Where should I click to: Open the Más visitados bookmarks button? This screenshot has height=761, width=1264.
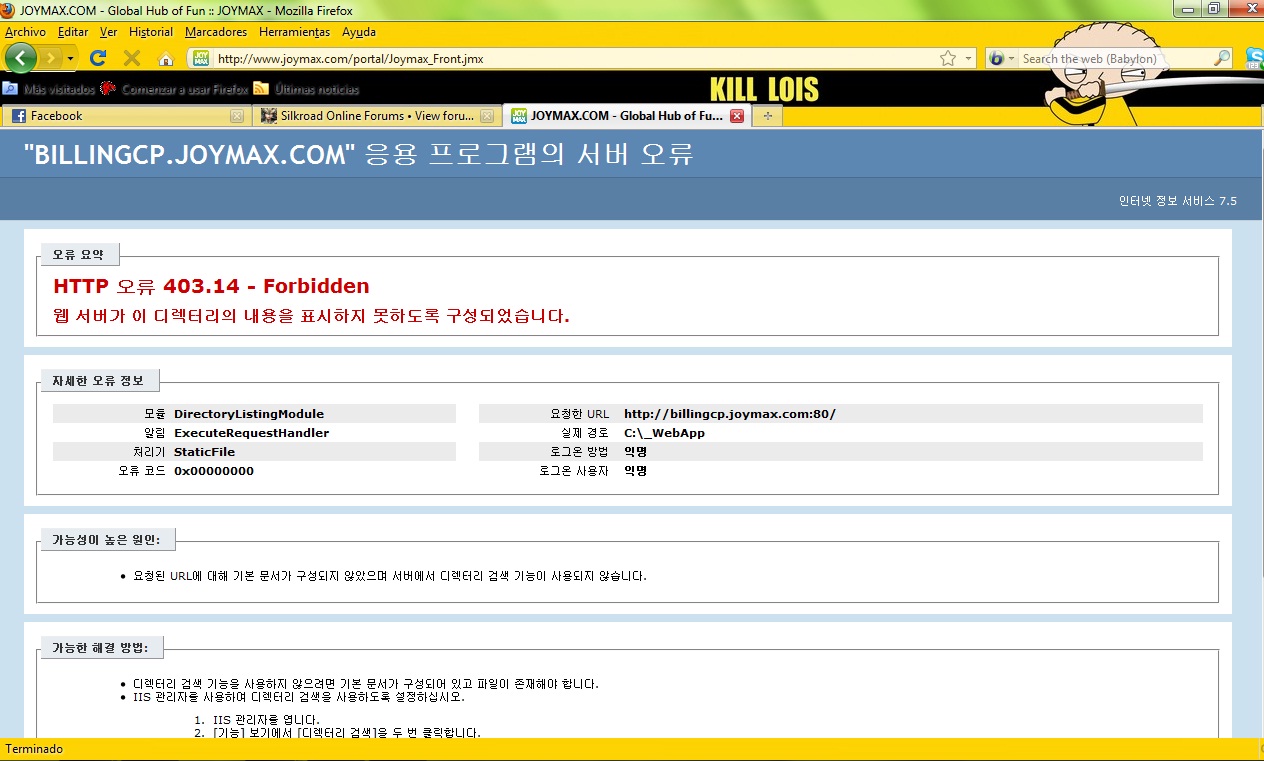point(50,89)
